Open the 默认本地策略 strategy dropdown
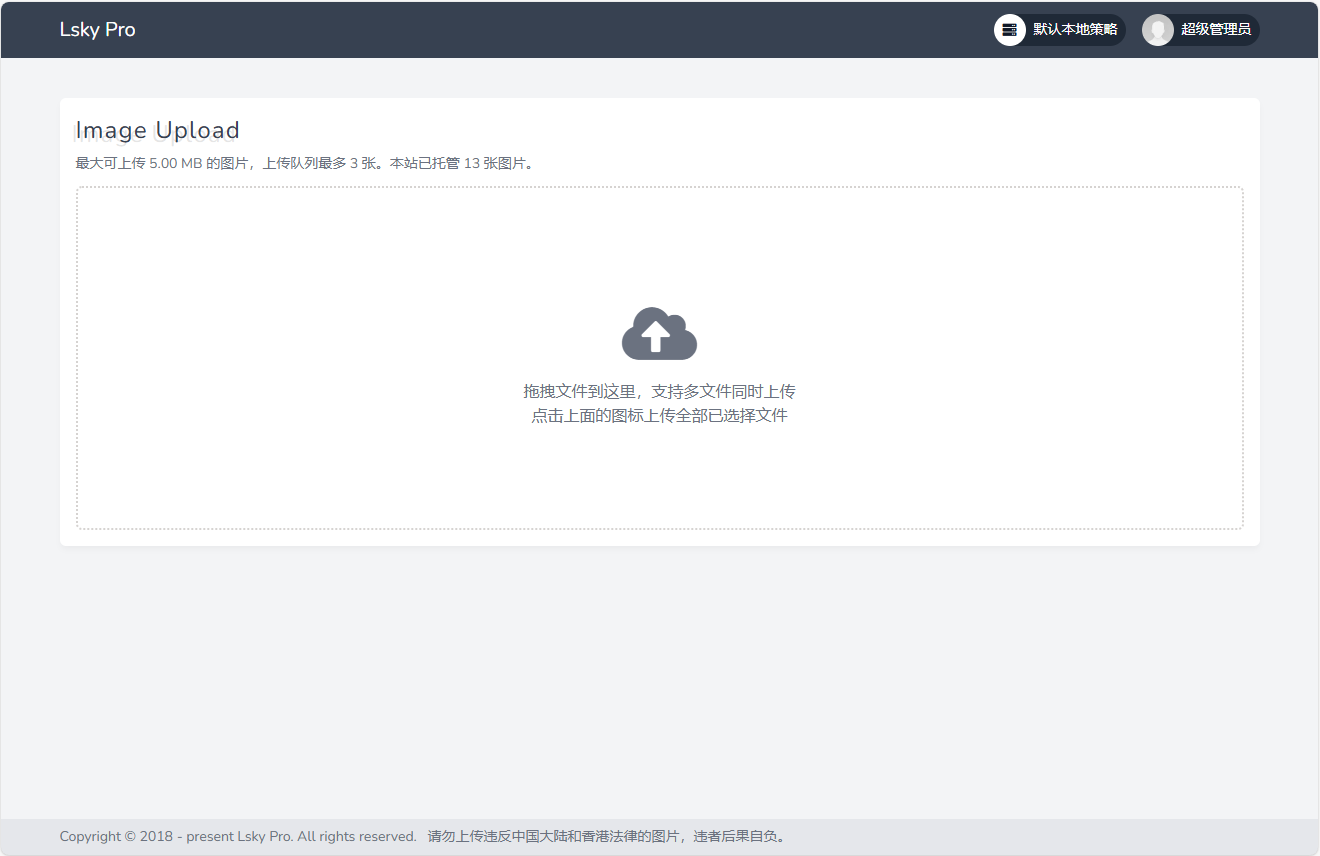Viewport: 1320px width, 856px height. [x=1075, y=30]
